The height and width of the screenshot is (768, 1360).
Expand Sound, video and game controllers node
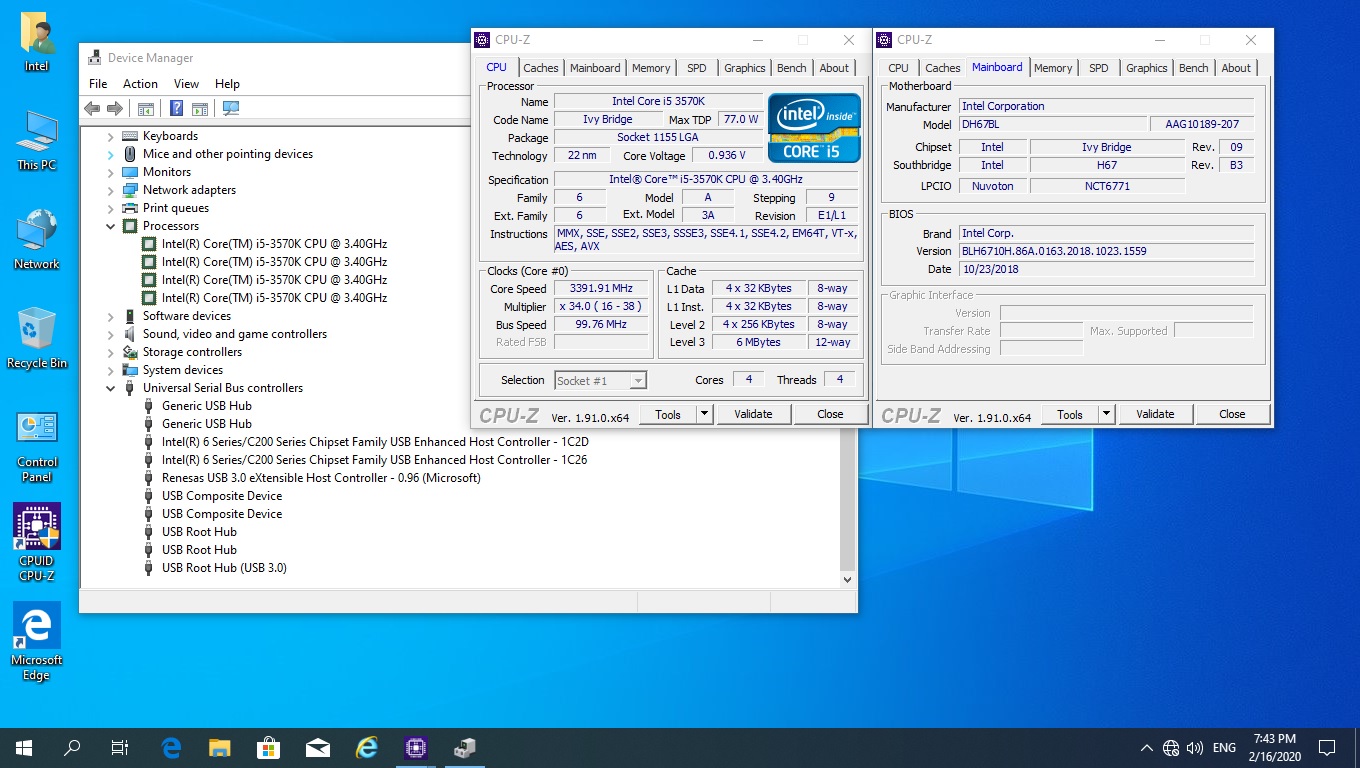(x=111, y=334)
